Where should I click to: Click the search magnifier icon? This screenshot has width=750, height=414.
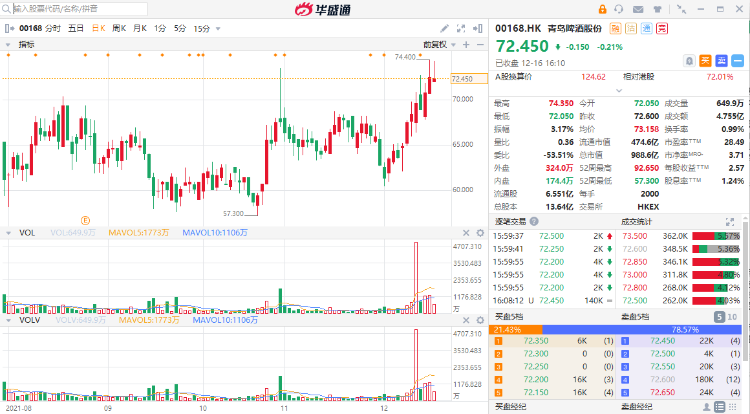pyautogui.click(x=6, y=9)
